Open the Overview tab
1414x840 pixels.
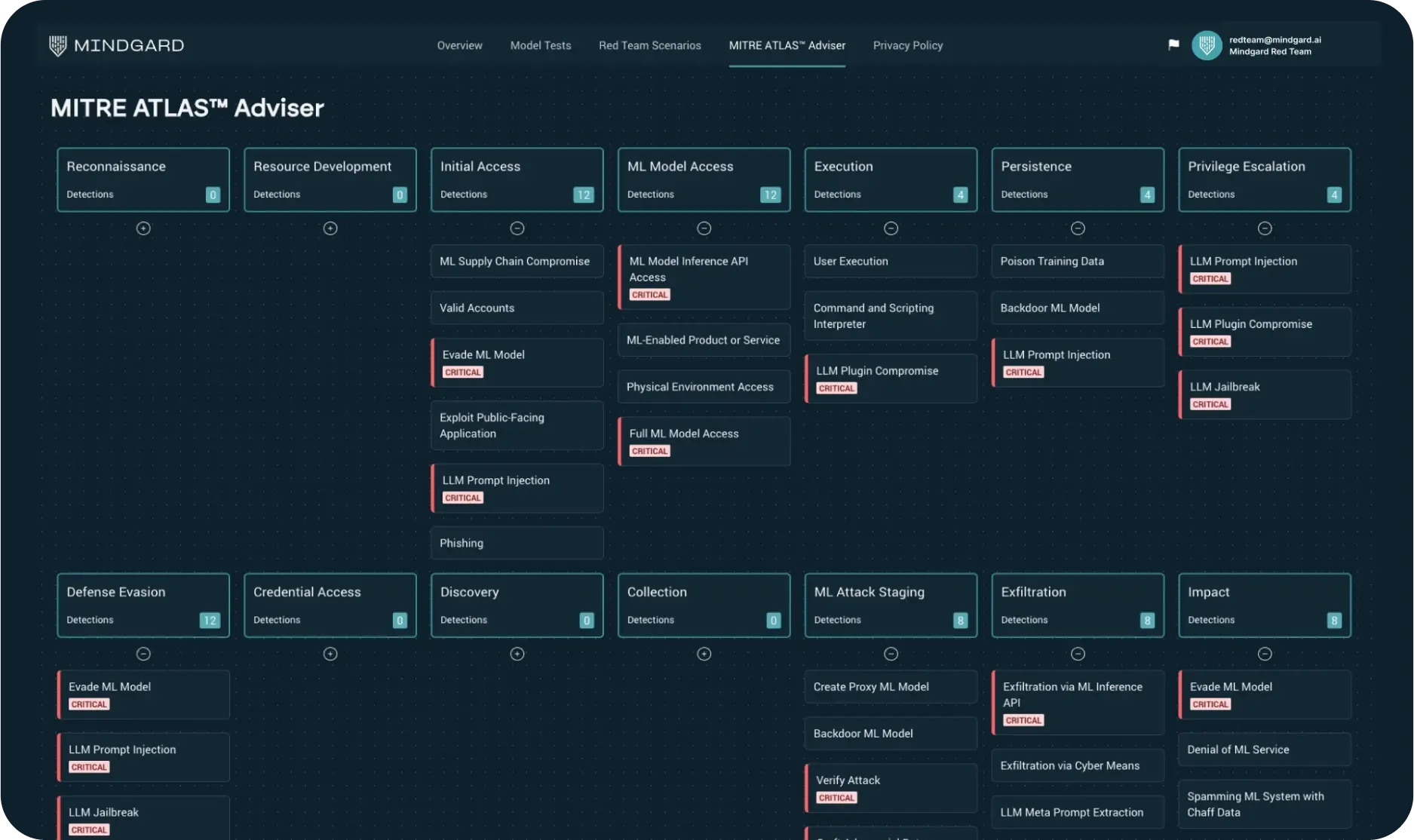click(459, 45)
